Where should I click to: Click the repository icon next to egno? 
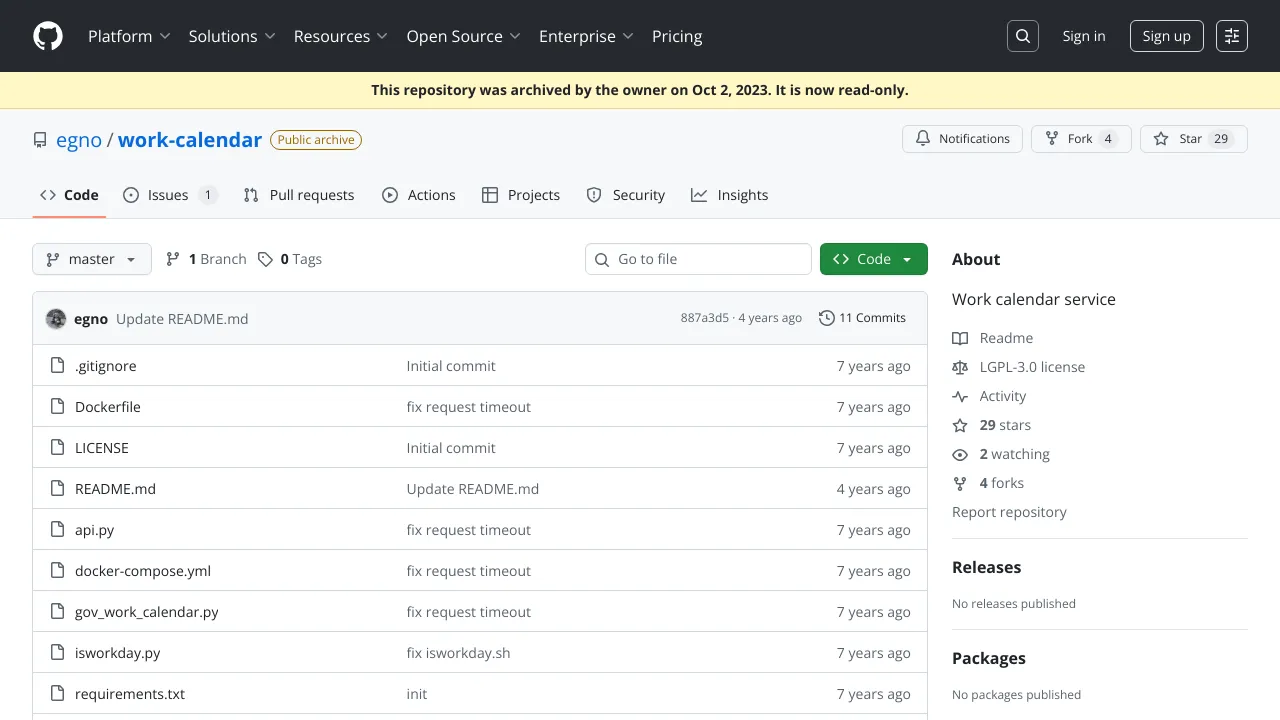pyautogui.click(x=40, y=140)
